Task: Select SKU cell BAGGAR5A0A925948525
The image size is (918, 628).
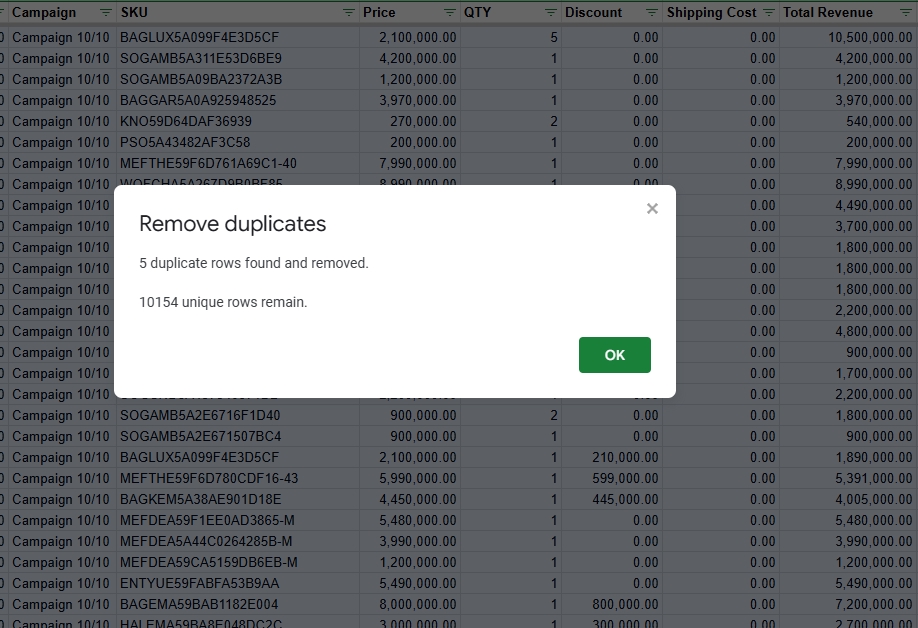Action: click(238, 101)
